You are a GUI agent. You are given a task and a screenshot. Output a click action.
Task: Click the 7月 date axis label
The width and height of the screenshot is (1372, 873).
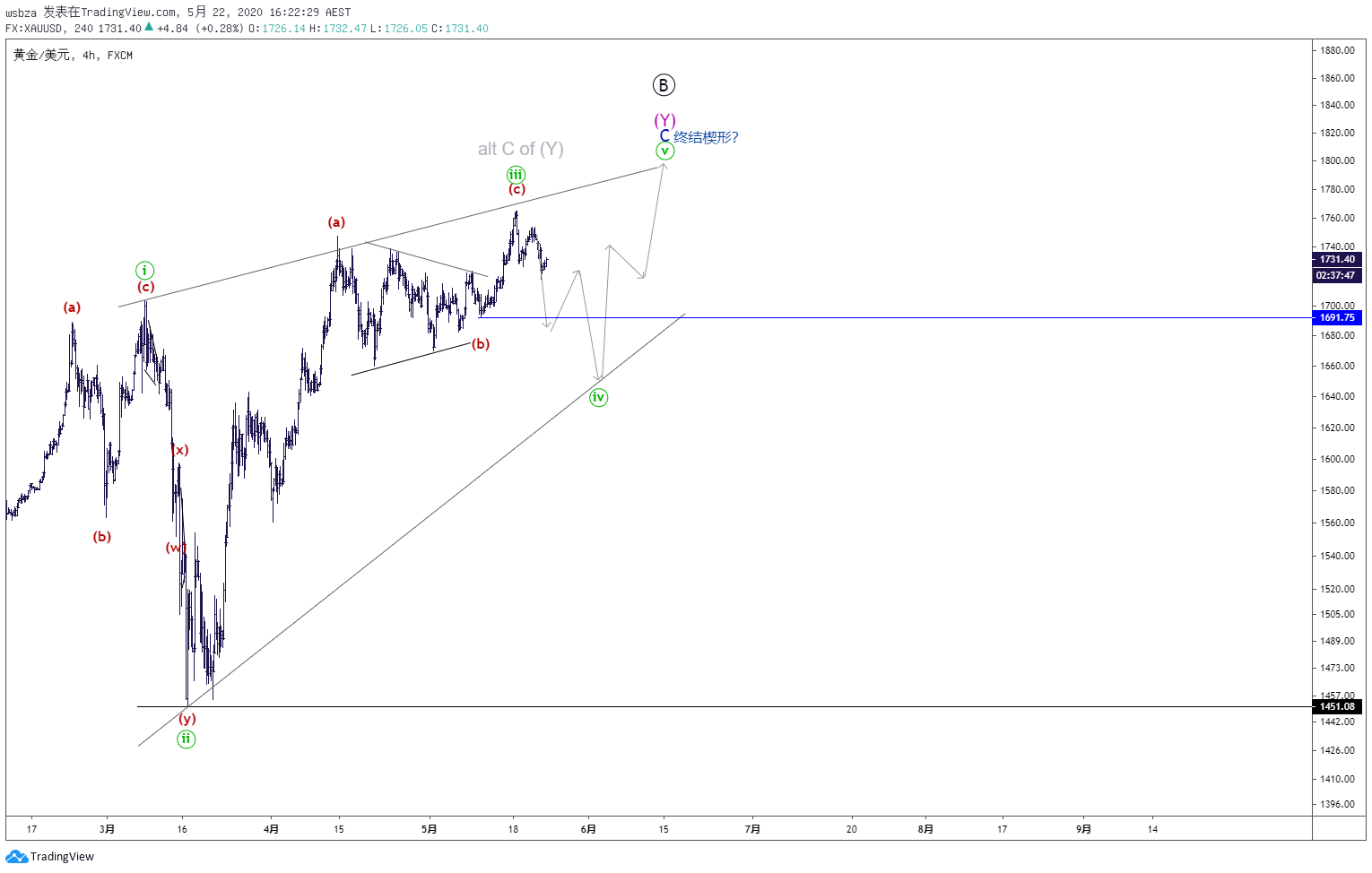[x=752, y=829]
